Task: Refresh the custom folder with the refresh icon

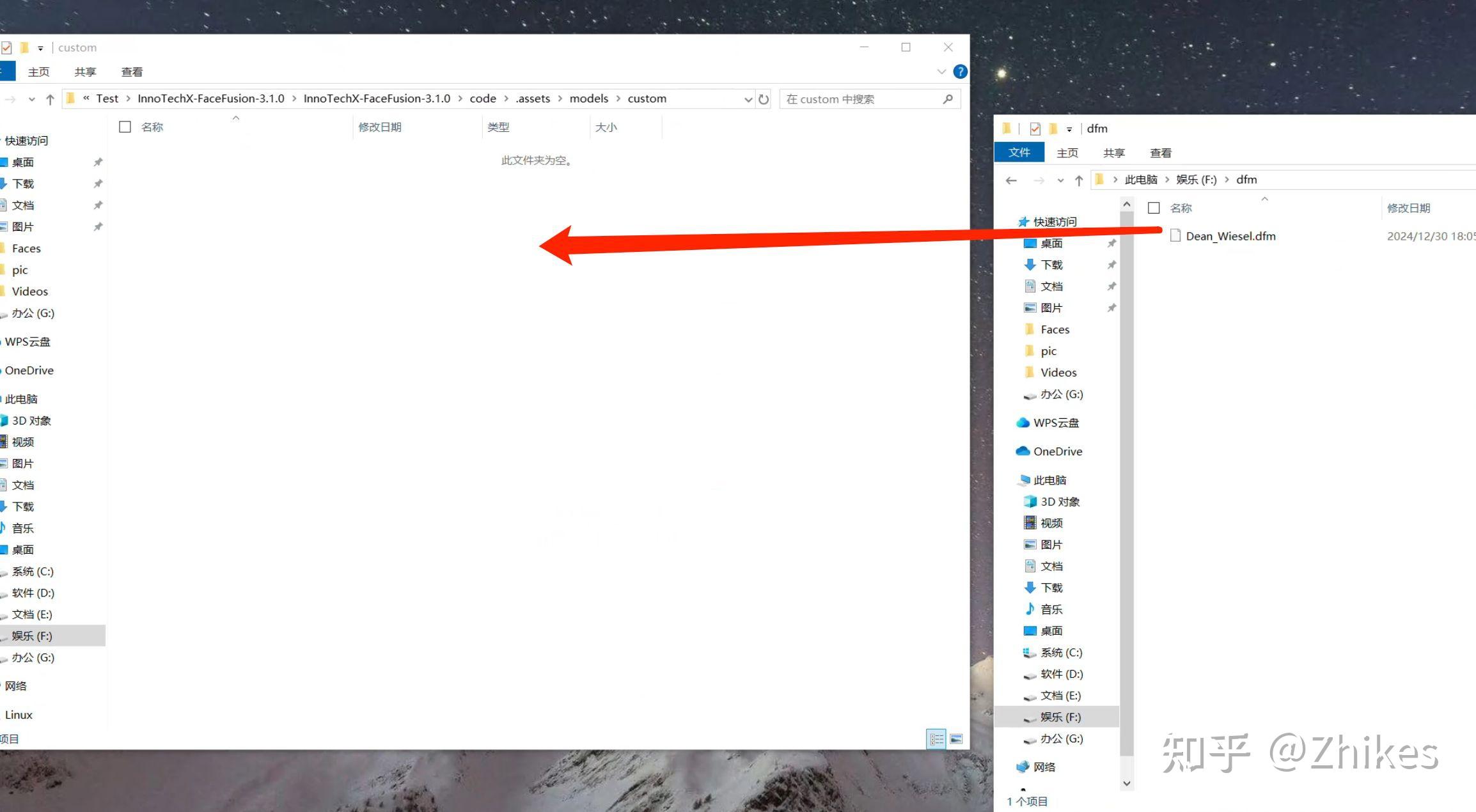Action: pyautogui.click(x=764, y=98)
